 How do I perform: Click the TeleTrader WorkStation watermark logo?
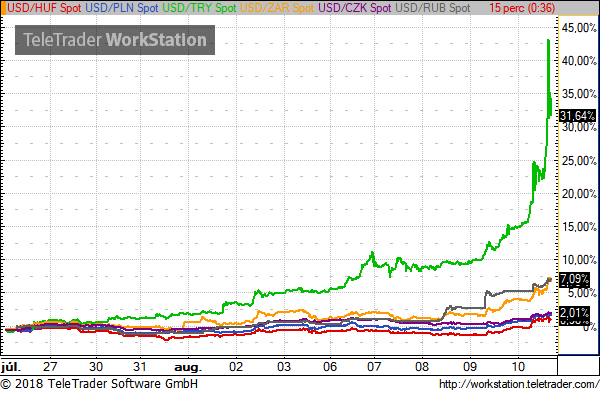click(115, 40)
